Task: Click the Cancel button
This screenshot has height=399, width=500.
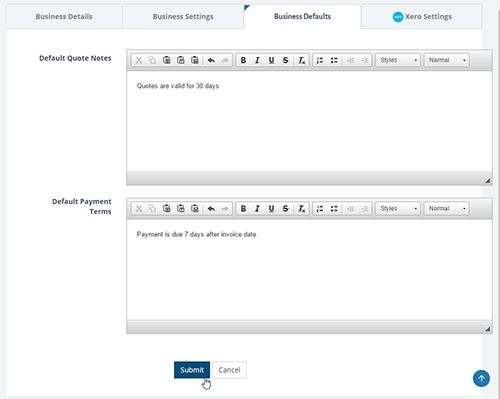Action: [x=229, y=370]
